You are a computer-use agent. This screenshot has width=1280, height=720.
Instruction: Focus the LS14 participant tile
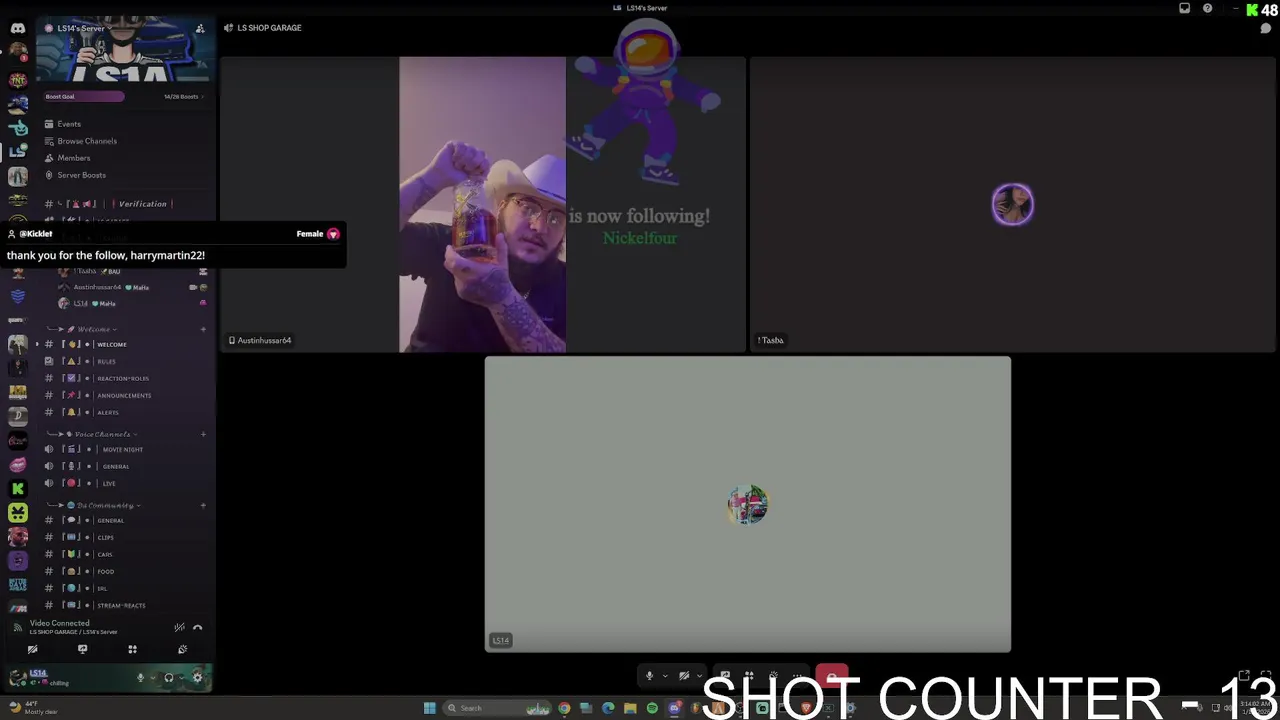(748, 504)
